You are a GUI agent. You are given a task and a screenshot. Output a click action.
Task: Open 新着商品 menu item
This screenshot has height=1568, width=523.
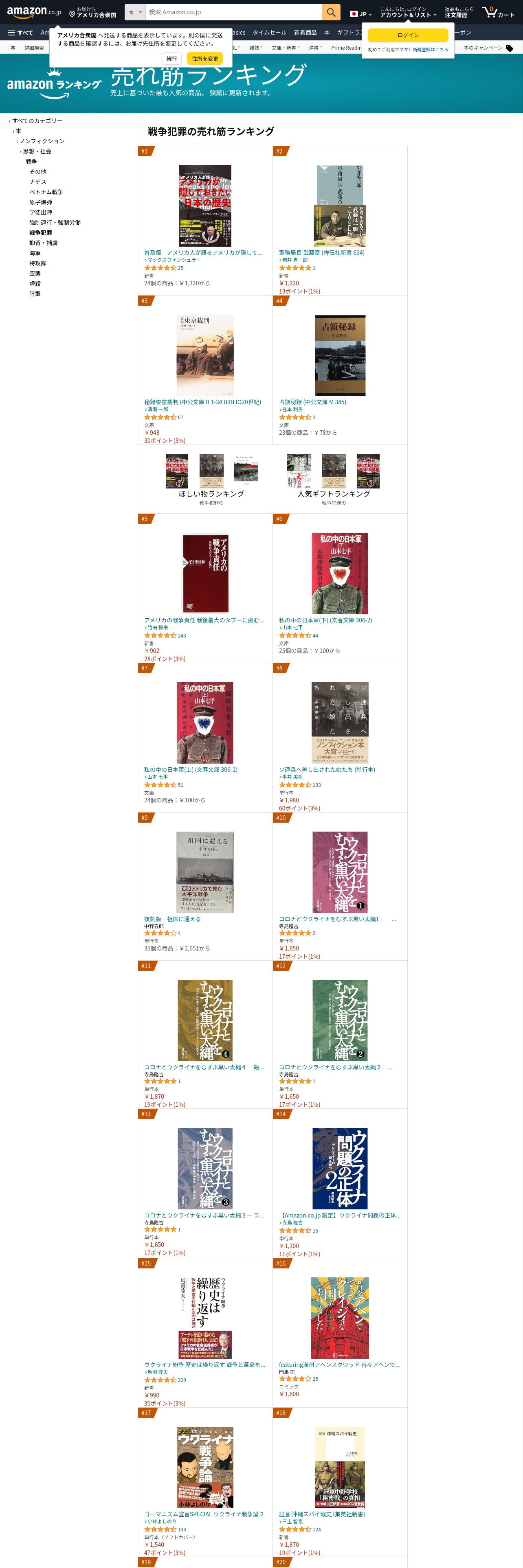(x=305, y=33)
